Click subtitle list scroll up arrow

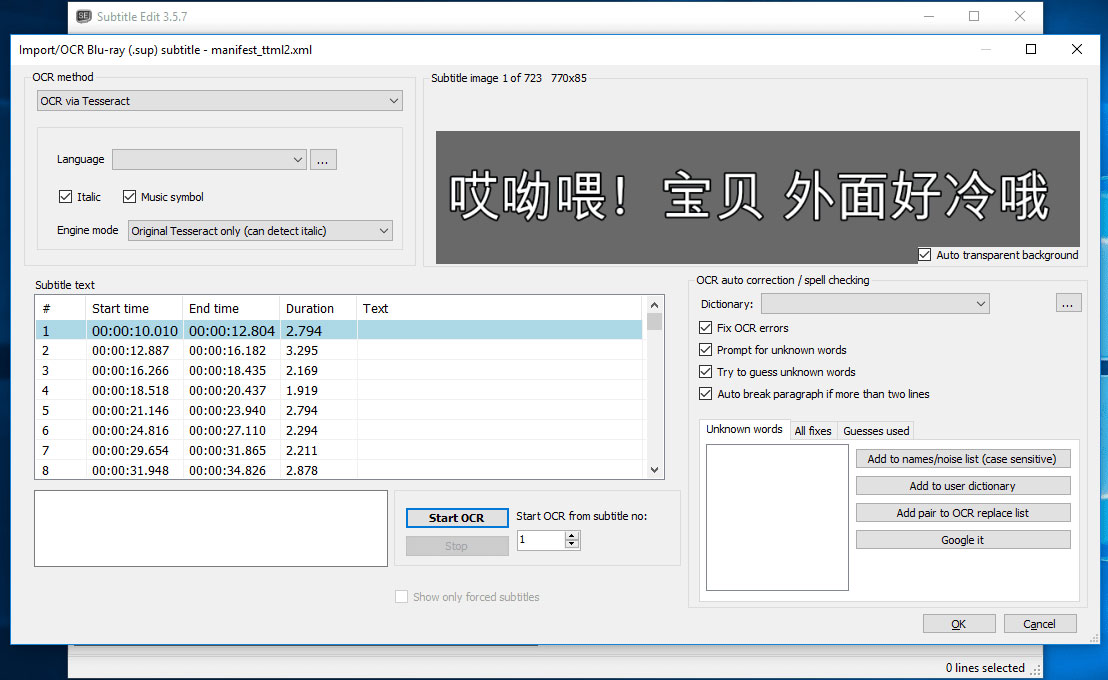pos(654,305)
